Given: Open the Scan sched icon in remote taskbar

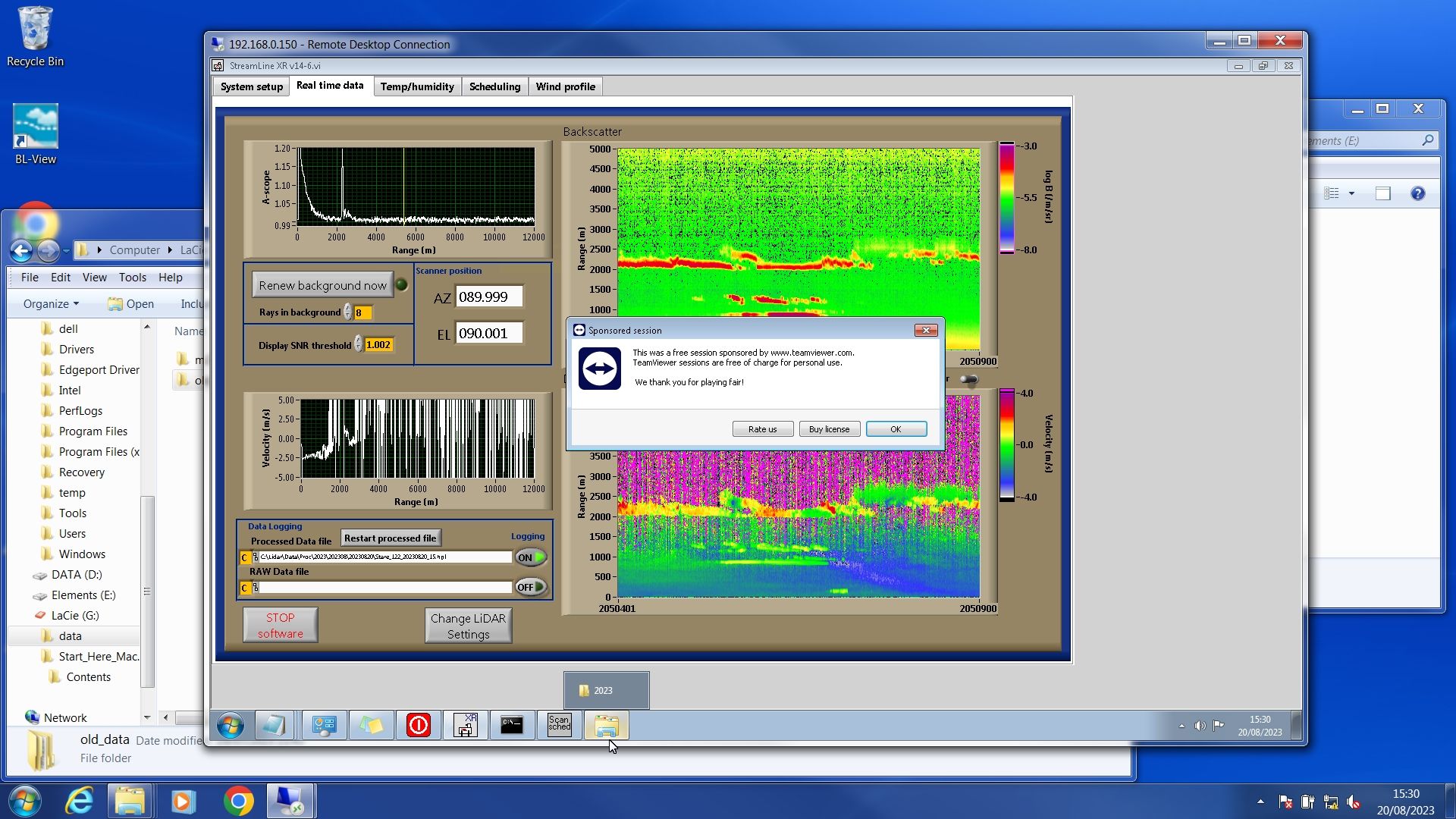Looking at the screenshot, I should pos(559,725).
